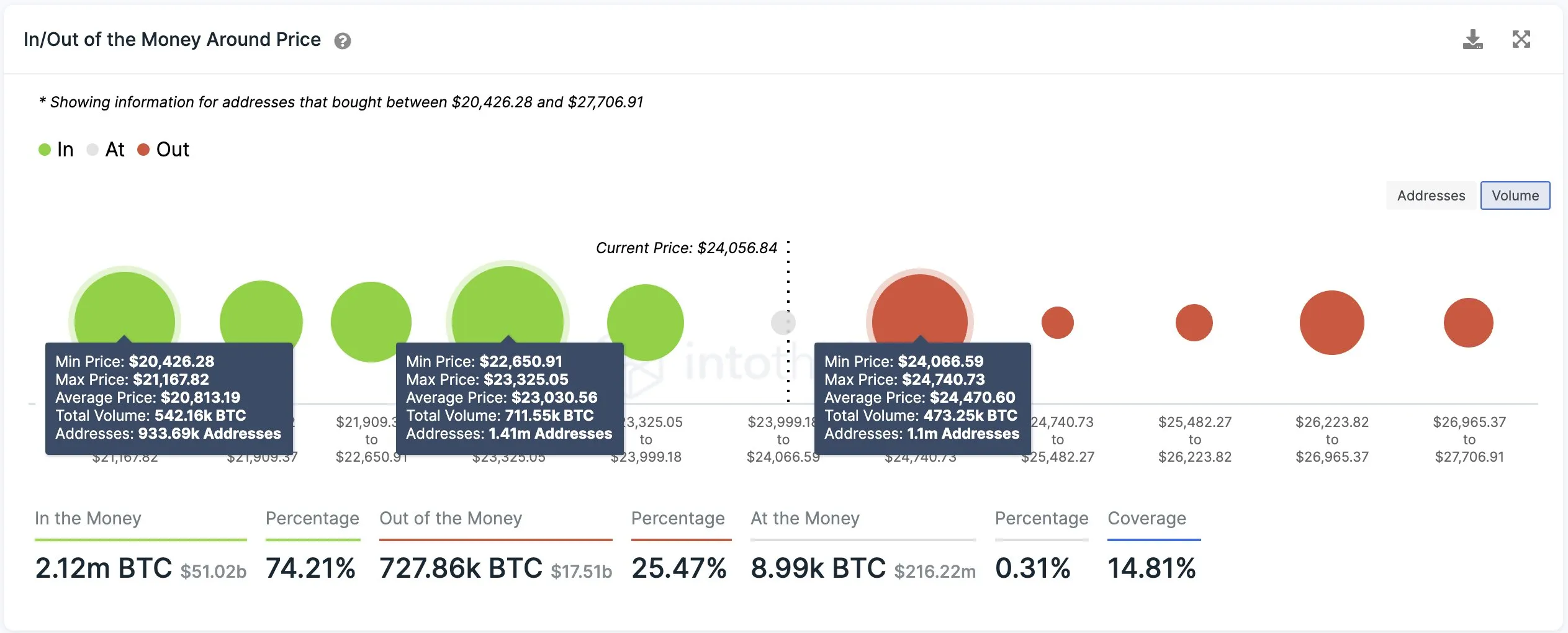Select the gray At-the-Money bubble near current price
This screenshot has width=1568, height=633.
[783, 321]
